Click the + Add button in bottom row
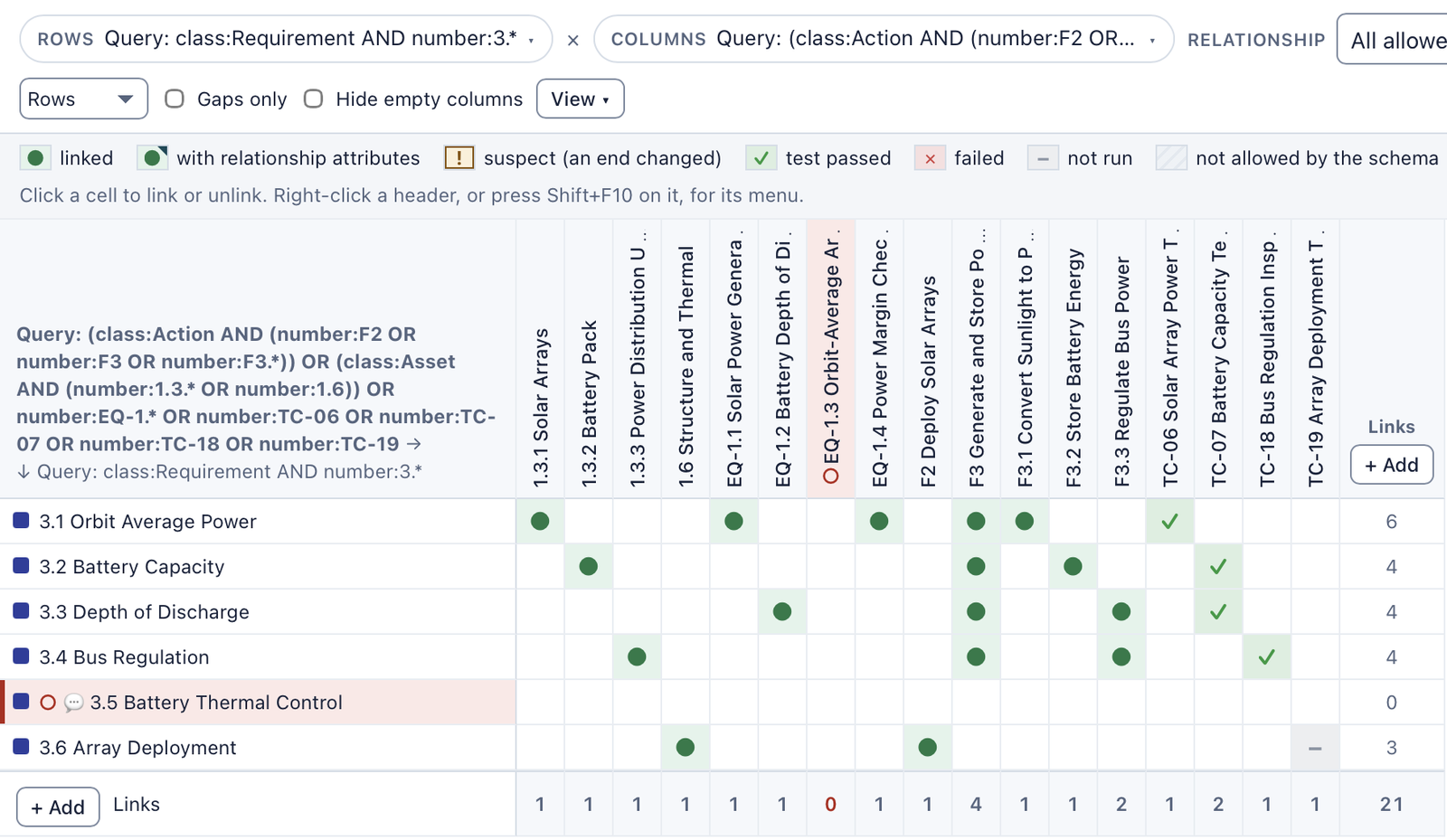 (58, 807)
